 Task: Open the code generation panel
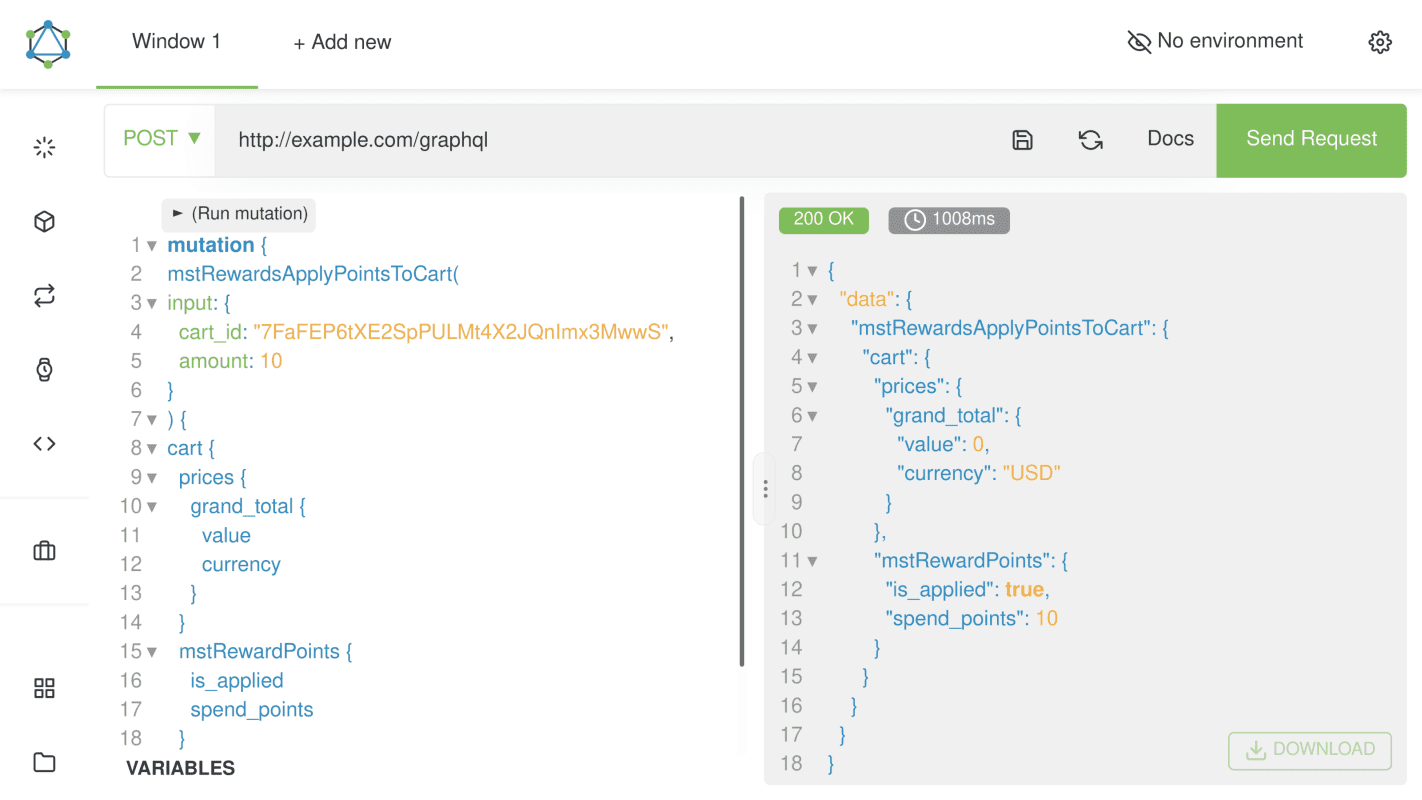pos(44,443)
